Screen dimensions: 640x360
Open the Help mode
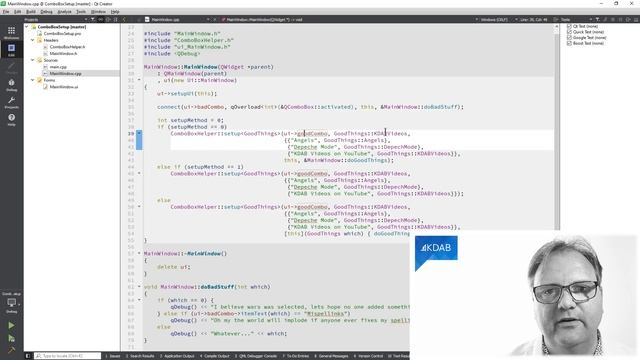coord(11,120)
